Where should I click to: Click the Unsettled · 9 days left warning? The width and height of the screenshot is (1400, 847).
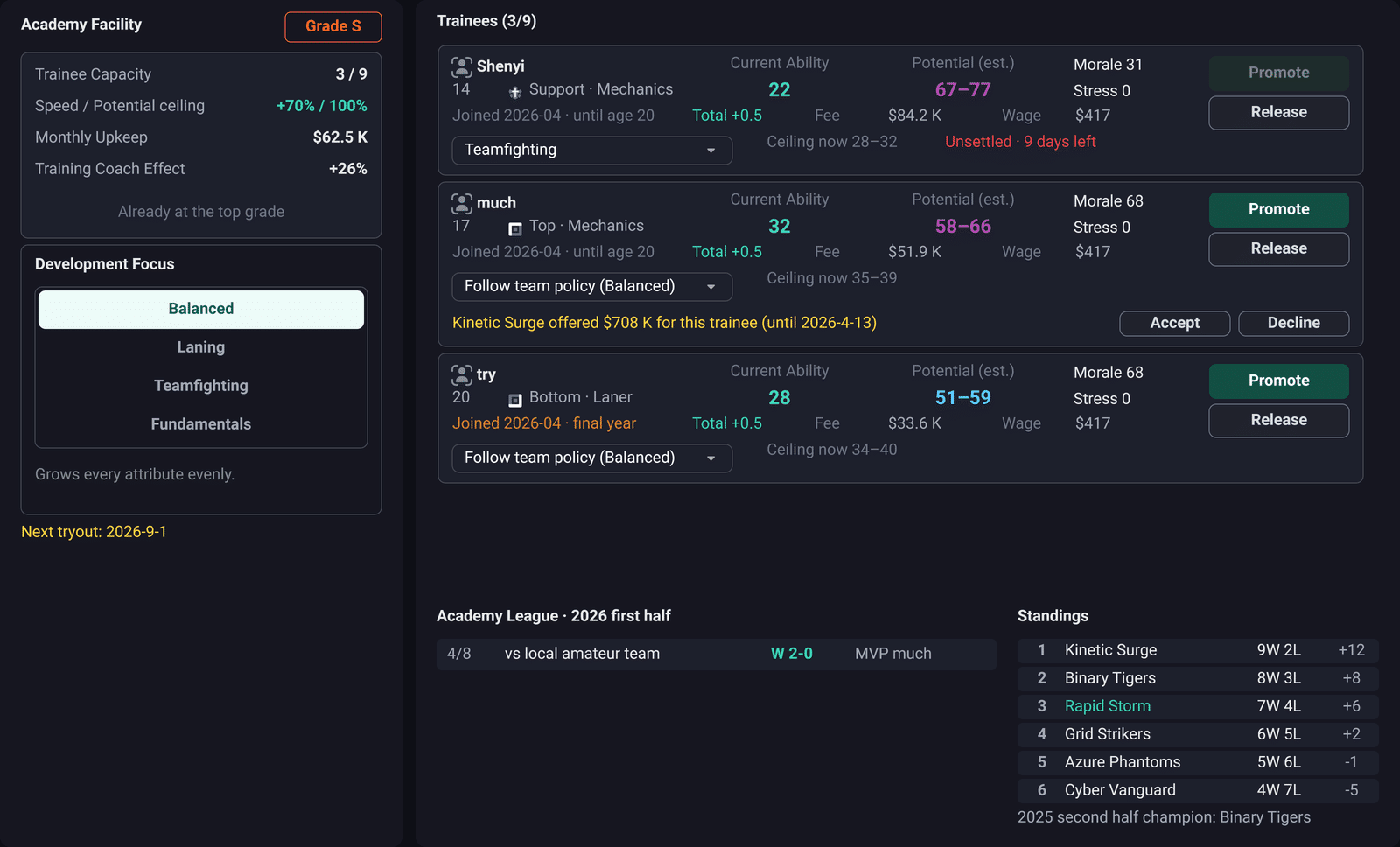[x=1020, y=142]
